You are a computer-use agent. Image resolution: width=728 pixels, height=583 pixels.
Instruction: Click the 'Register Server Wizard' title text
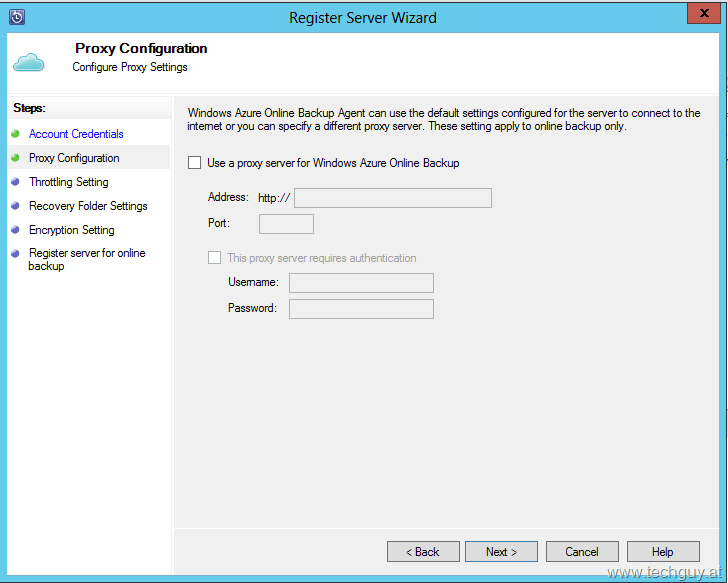(x=363, y=18)
